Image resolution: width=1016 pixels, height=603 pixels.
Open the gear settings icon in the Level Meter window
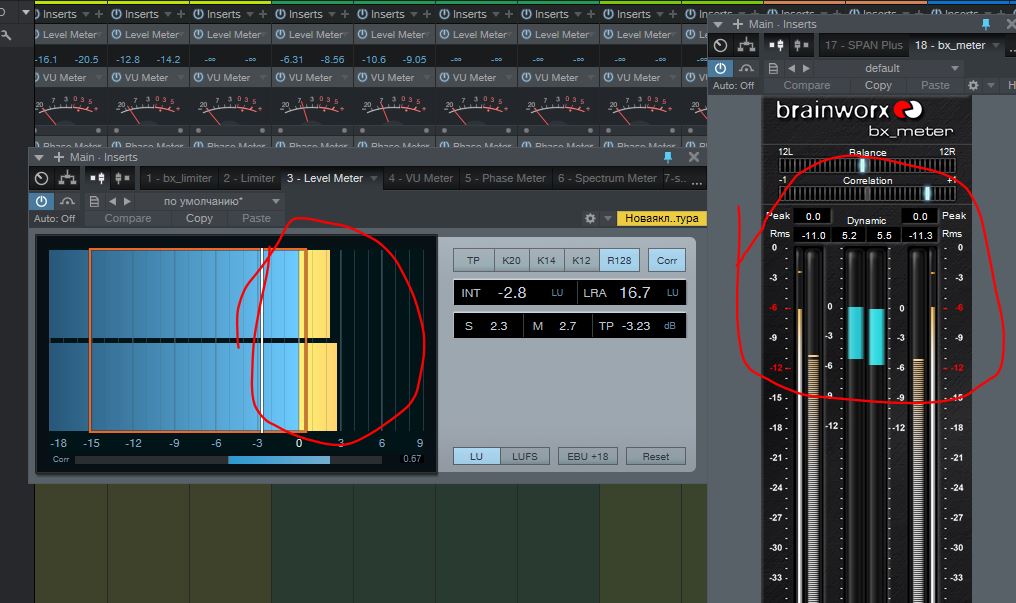click(590, 218)
